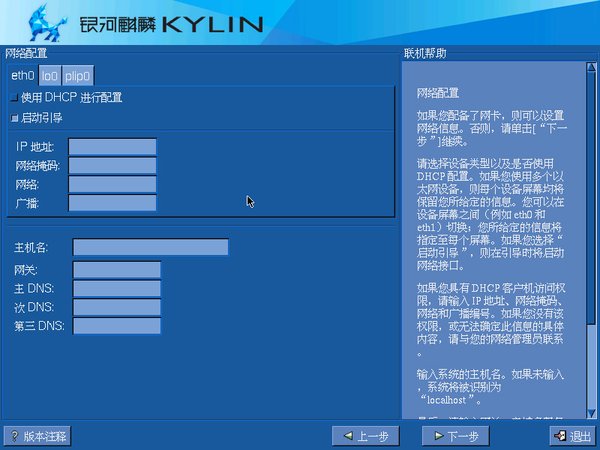Quit the installer with 退出 button
This screenshot has height=450, width=600.
572,436
